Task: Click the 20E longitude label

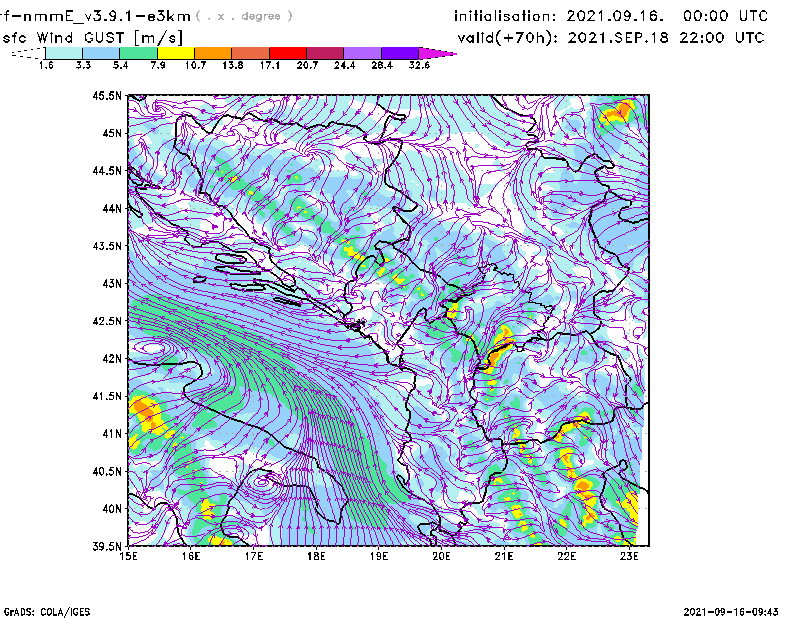Action: [441, 556]
